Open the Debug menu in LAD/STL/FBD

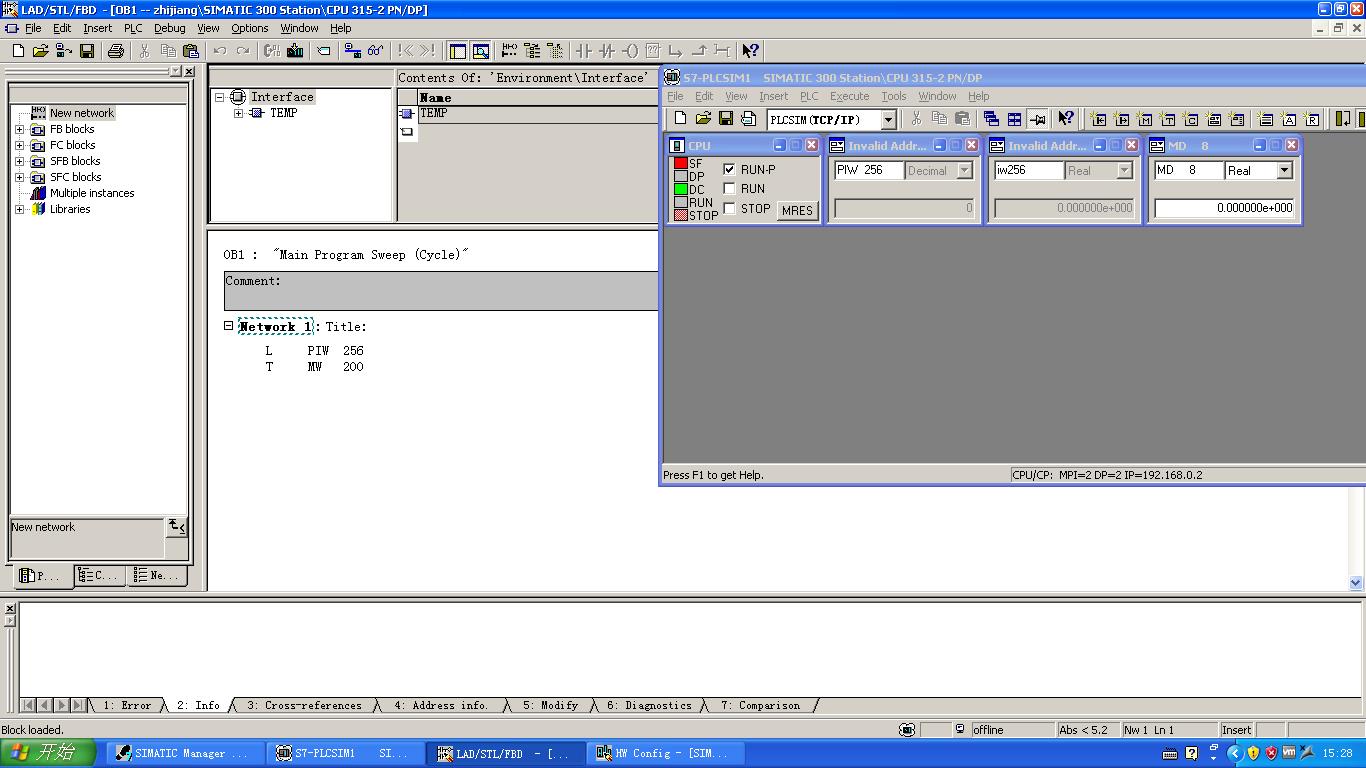(x=169, y=28)
